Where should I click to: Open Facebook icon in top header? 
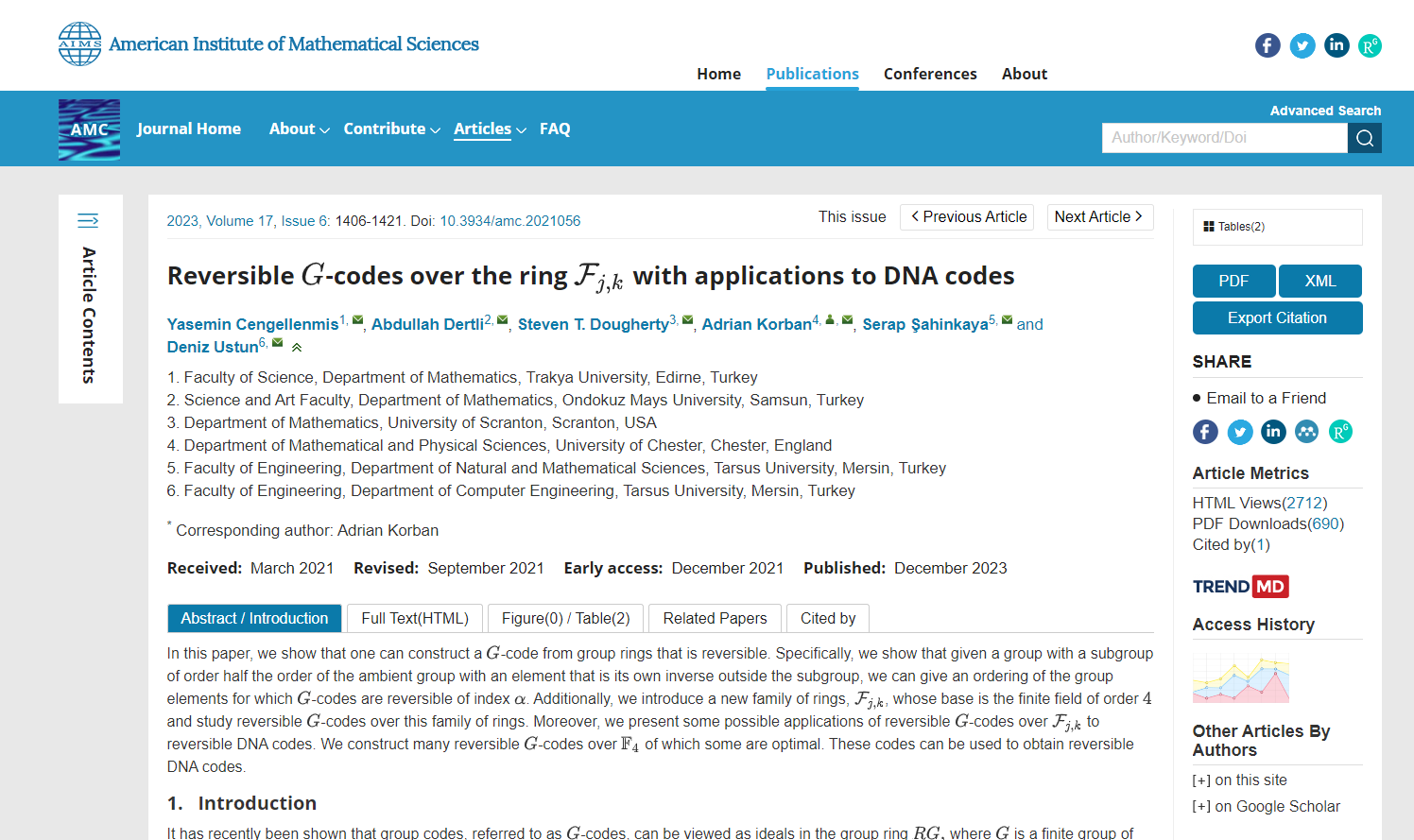tap(1267, 45)
